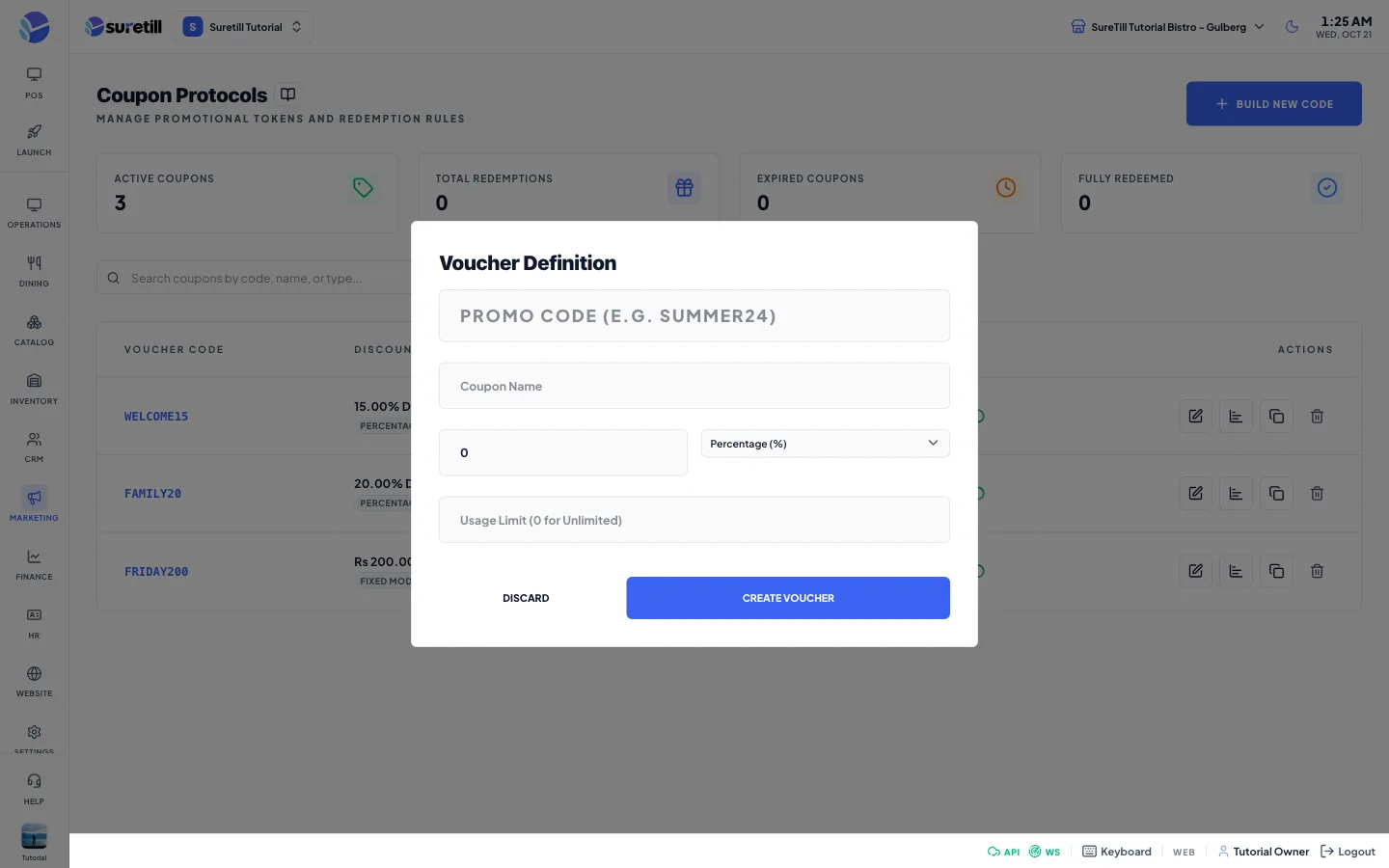Toggle dark mode moon icon
The width and height of the screenshot is (1389, 868).
point(1292,27)
